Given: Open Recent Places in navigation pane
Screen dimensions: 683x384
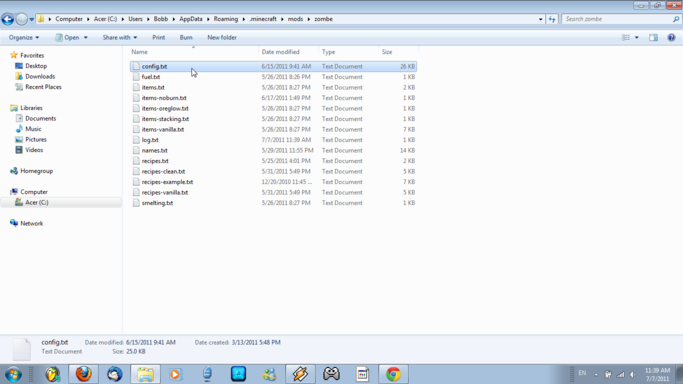Looking at the screenshot, I should pos(38,87).
